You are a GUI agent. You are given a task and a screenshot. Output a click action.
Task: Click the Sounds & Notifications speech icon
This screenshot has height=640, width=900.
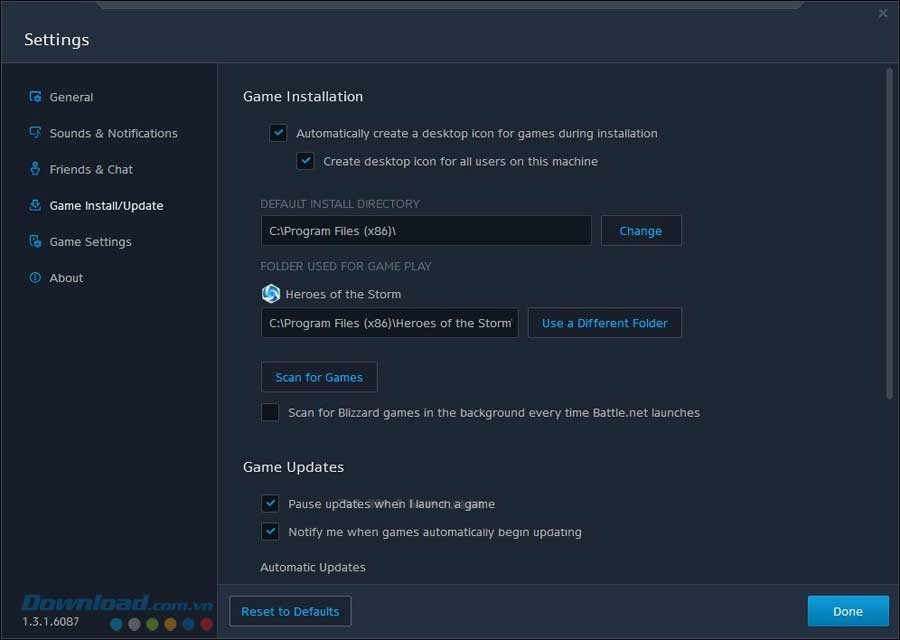pos(36,133)
